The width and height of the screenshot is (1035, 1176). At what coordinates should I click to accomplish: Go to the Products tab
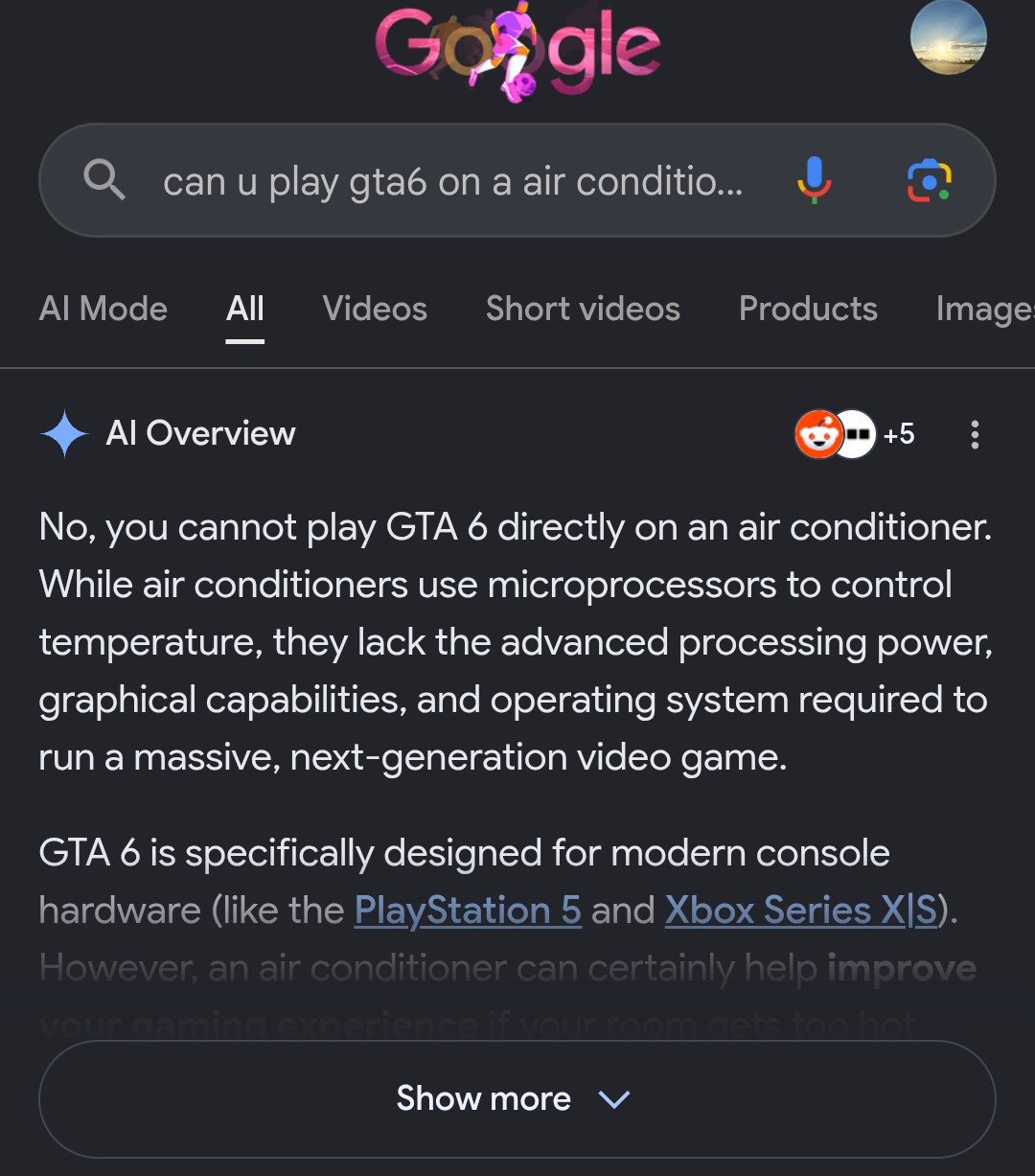pos(808,309)
